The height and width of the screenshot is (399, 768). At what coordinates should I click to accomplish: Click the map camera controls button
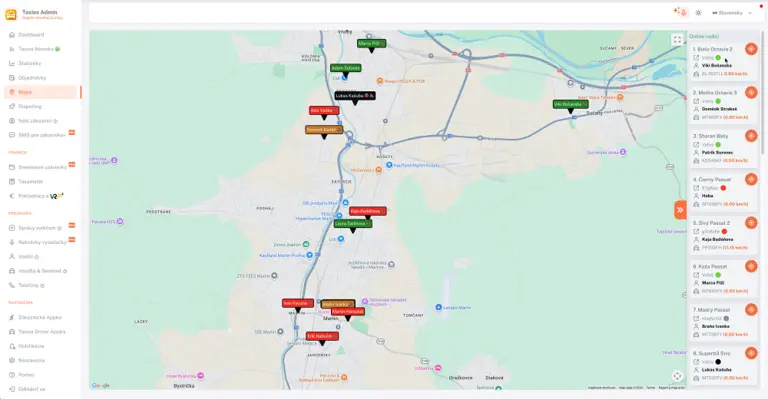tap(677, 376)
